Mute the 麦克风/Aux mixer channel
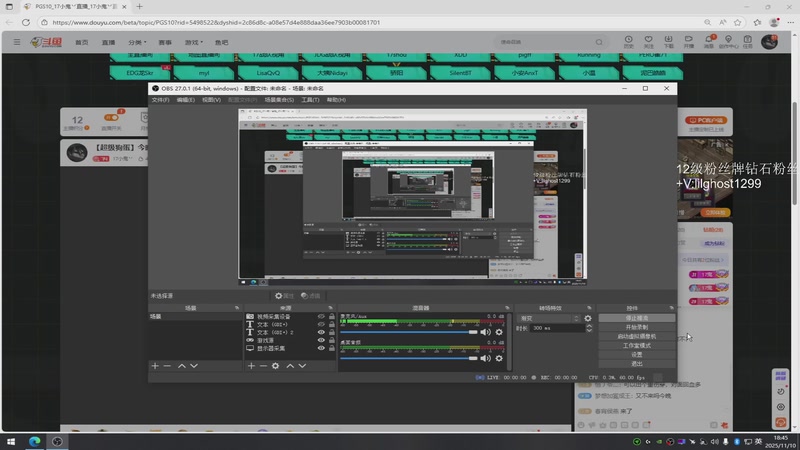This screenshot has width=800, height=450. coord(485,332)
